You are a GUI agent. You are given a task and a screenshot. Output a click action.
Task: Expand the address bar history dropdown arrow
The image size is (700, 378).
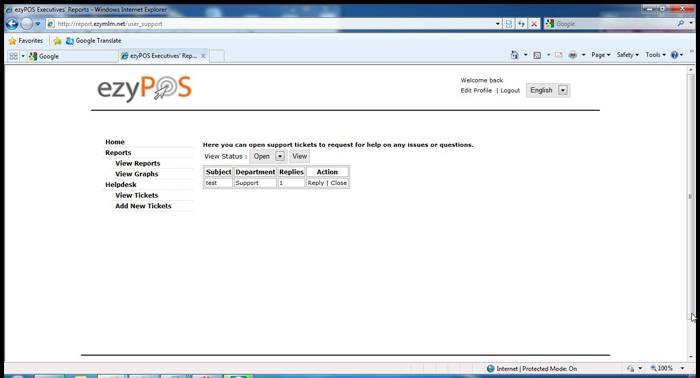tap(498, 24)
